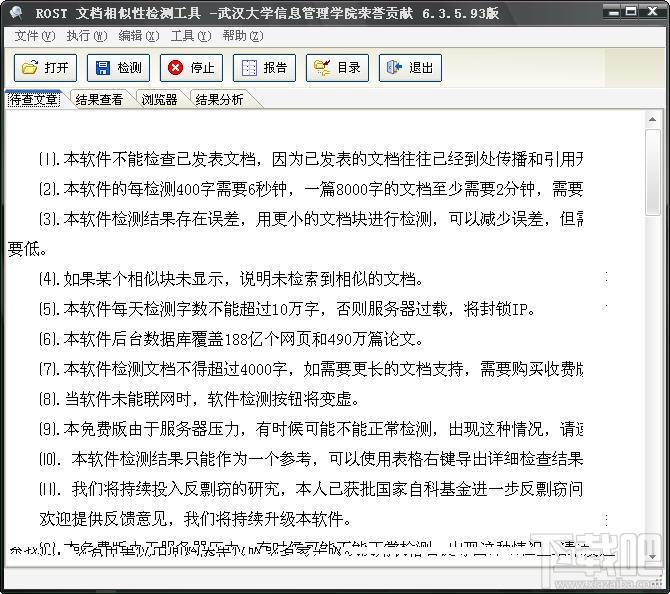
Task: Click the text 要低。
Action: [27, 249]
